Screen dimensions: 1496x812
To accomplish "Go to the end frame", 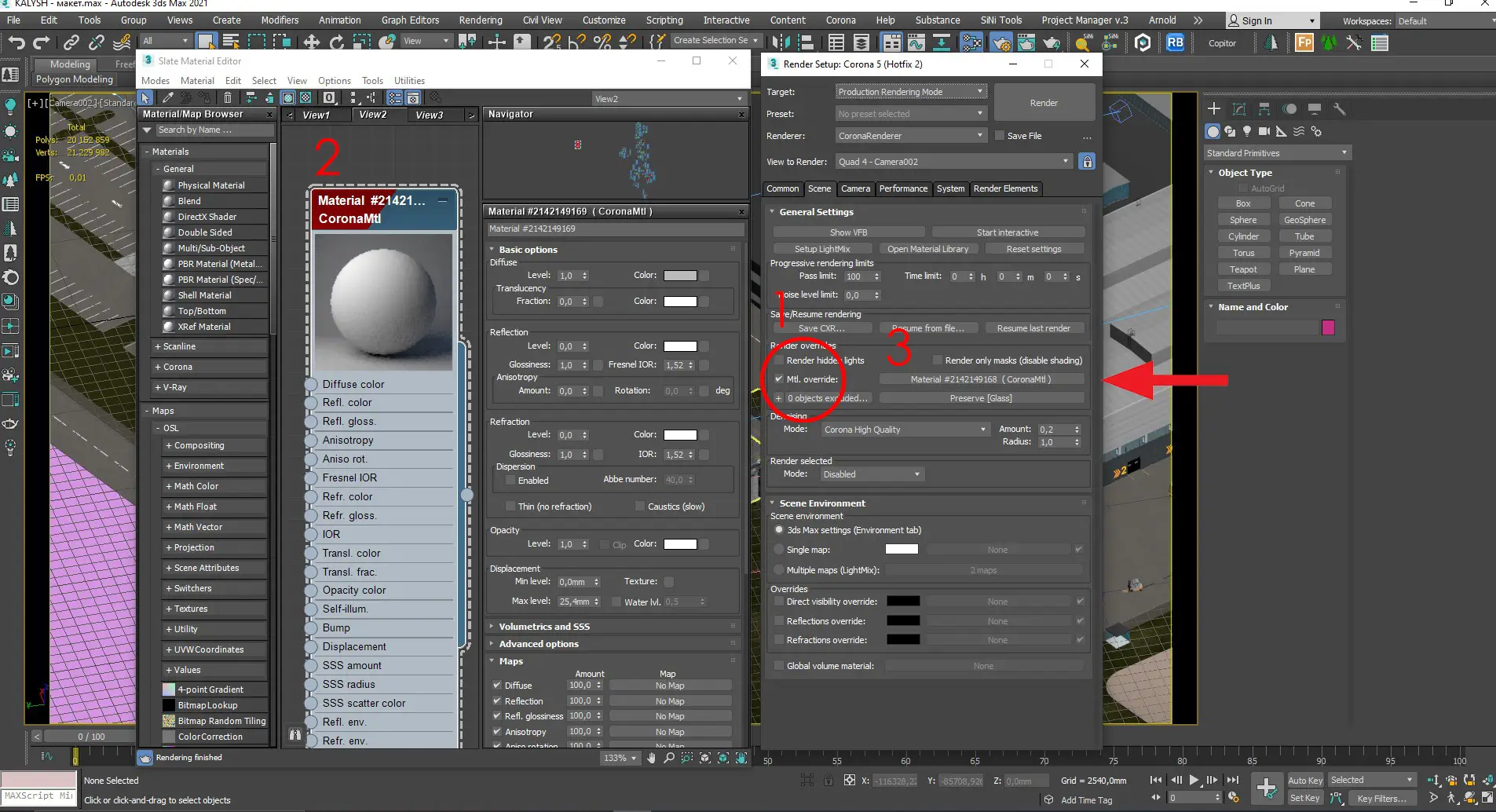I will 1233,780.
